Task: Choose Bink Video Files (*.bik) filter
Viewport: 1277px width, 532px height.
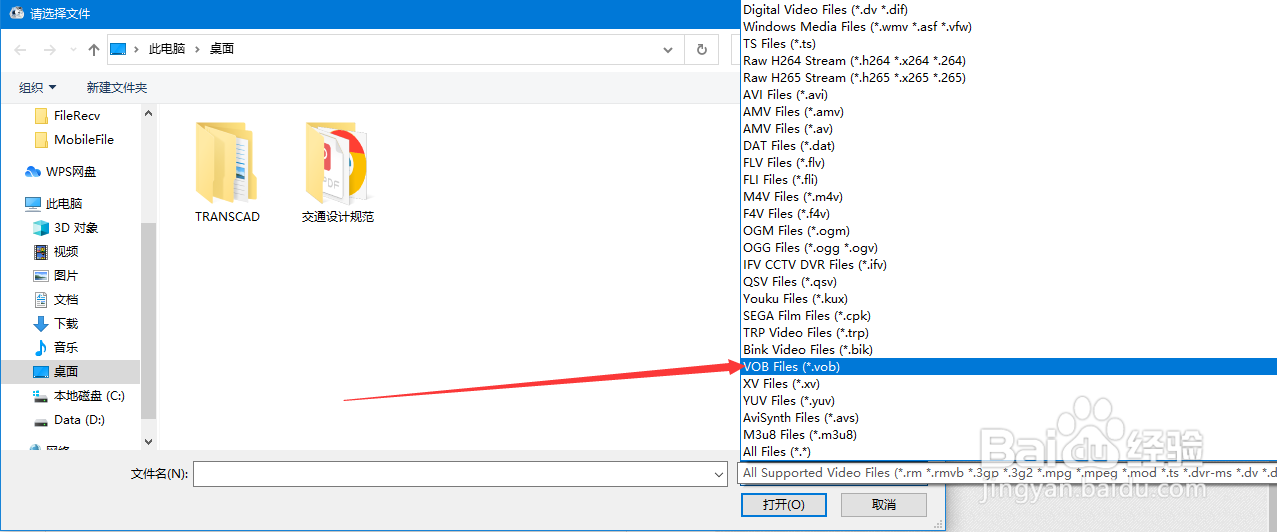Action: click(x=1009, y=349)
